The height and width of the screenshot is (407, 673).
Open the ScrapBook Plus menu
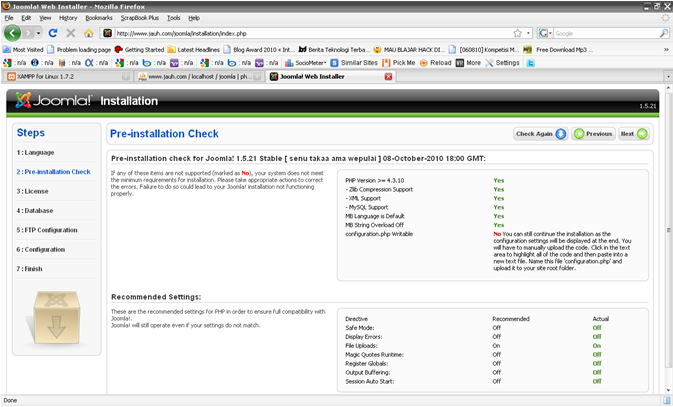pyautogui.click(x=139, y=18)
